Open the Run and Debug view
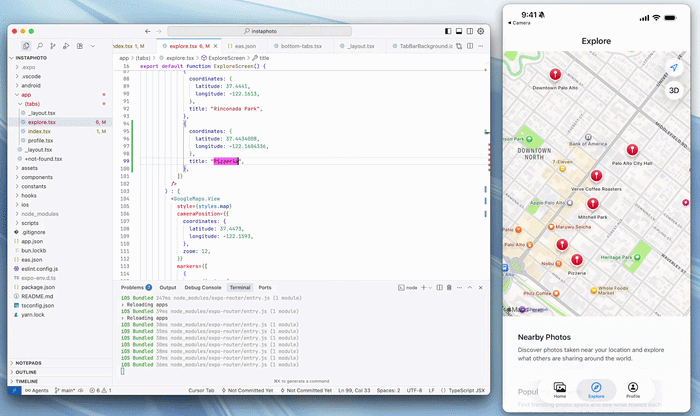The image size is (700, 416). tap(67, 46)
